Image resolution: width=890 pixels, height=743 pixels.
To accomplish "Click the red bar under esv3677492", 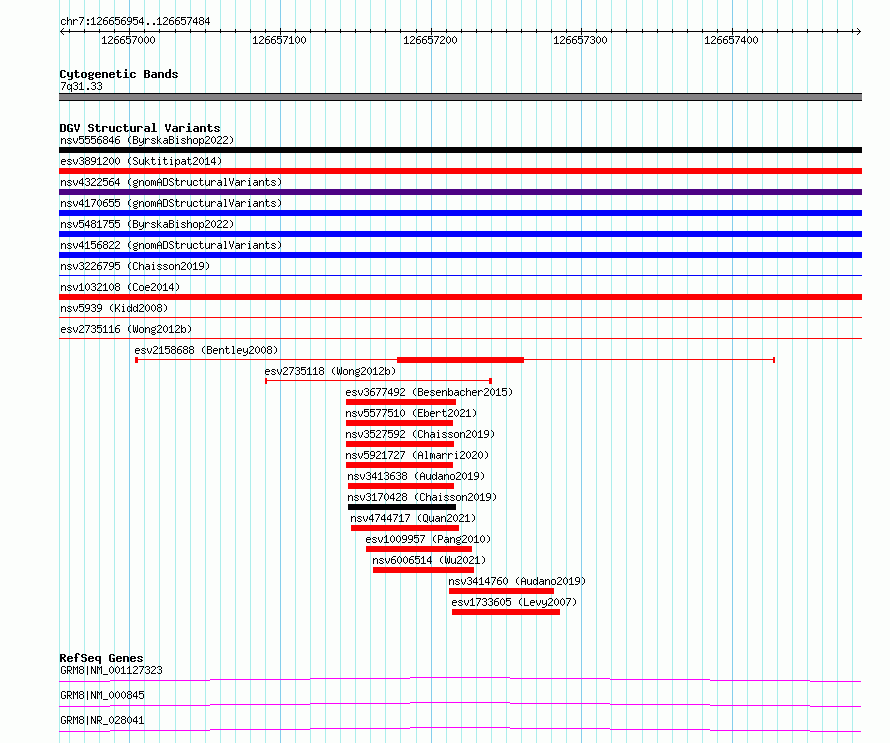I will (x=401, y=402).
